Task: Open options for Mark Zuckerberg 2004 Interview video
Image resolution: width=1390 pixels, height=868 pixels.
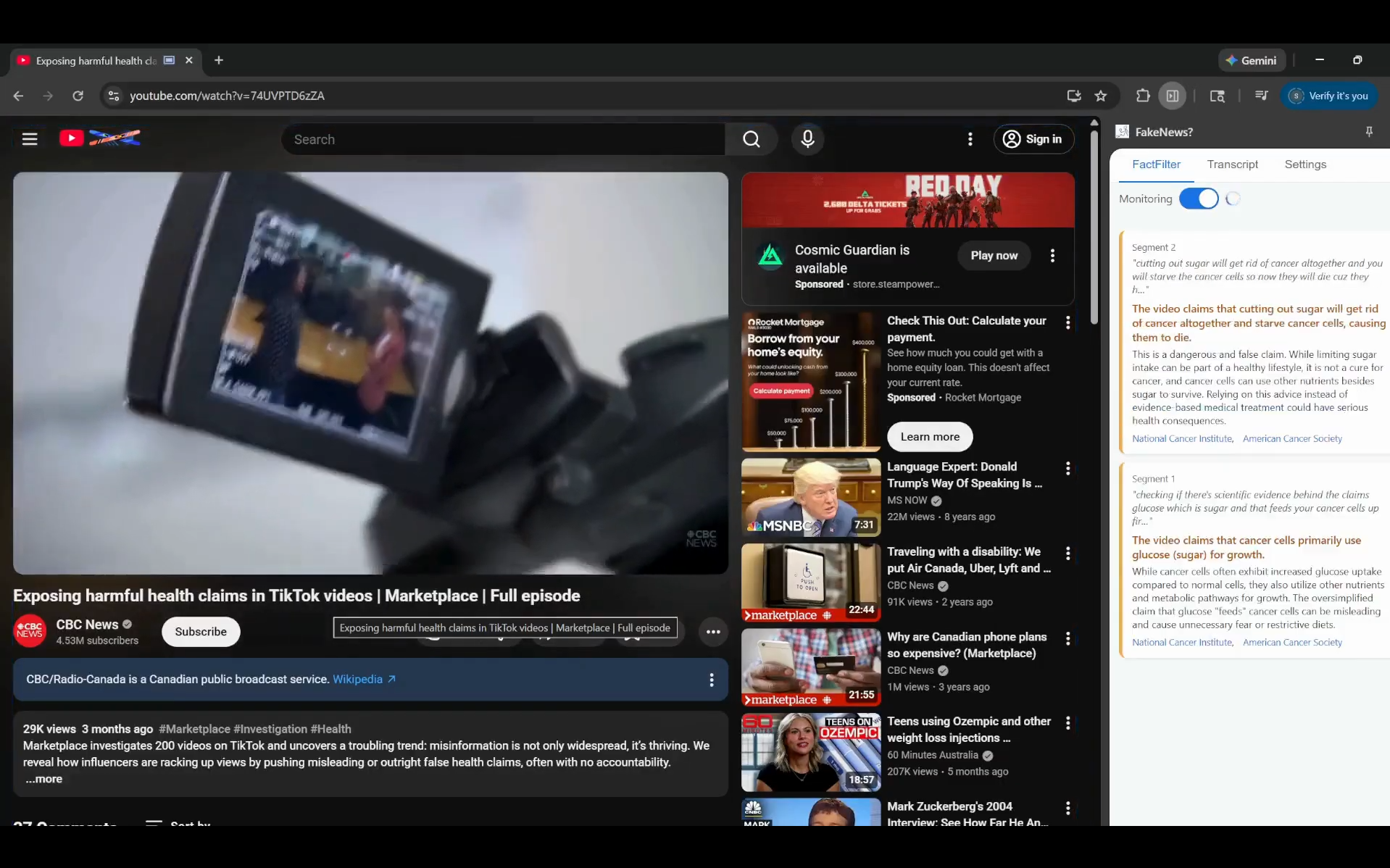Action: coord(1068,809)
